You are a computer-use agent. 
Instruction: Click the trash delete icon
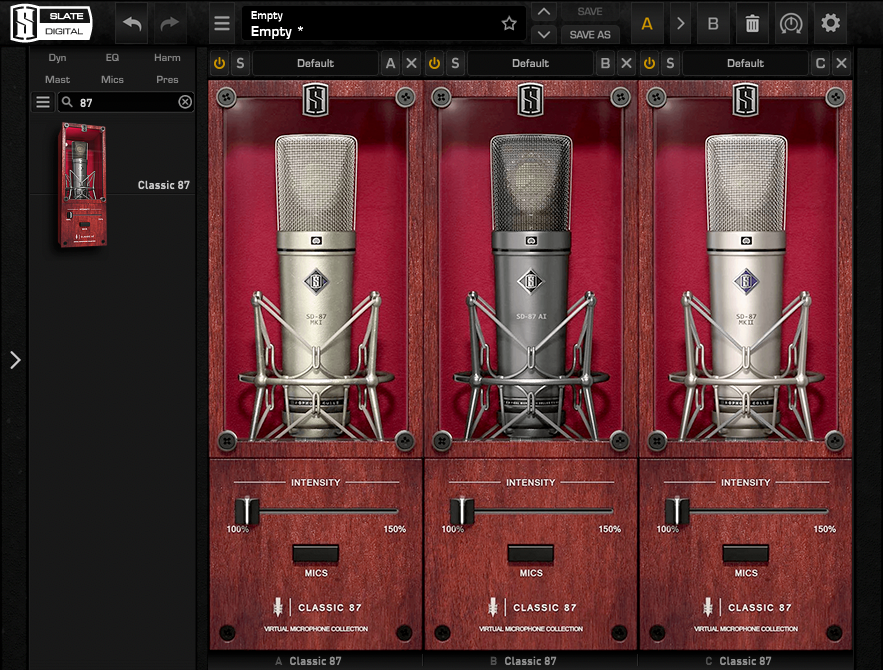tap(752, 23)
